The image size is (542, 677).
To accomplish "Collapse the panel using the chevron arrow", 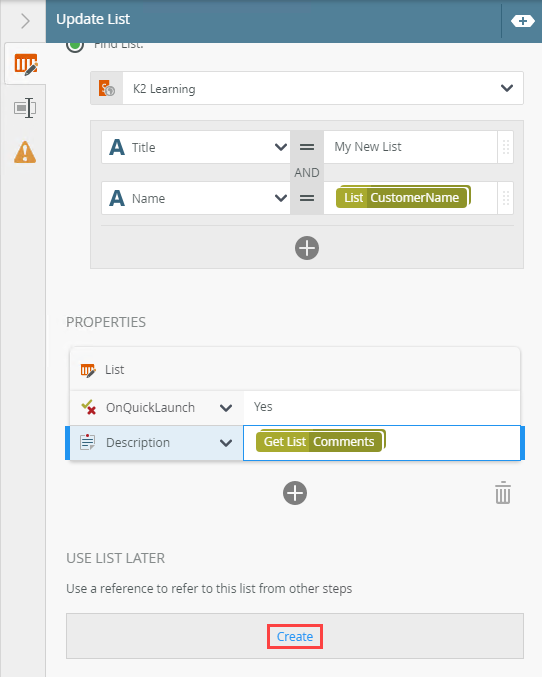I will tap(25, 21).
